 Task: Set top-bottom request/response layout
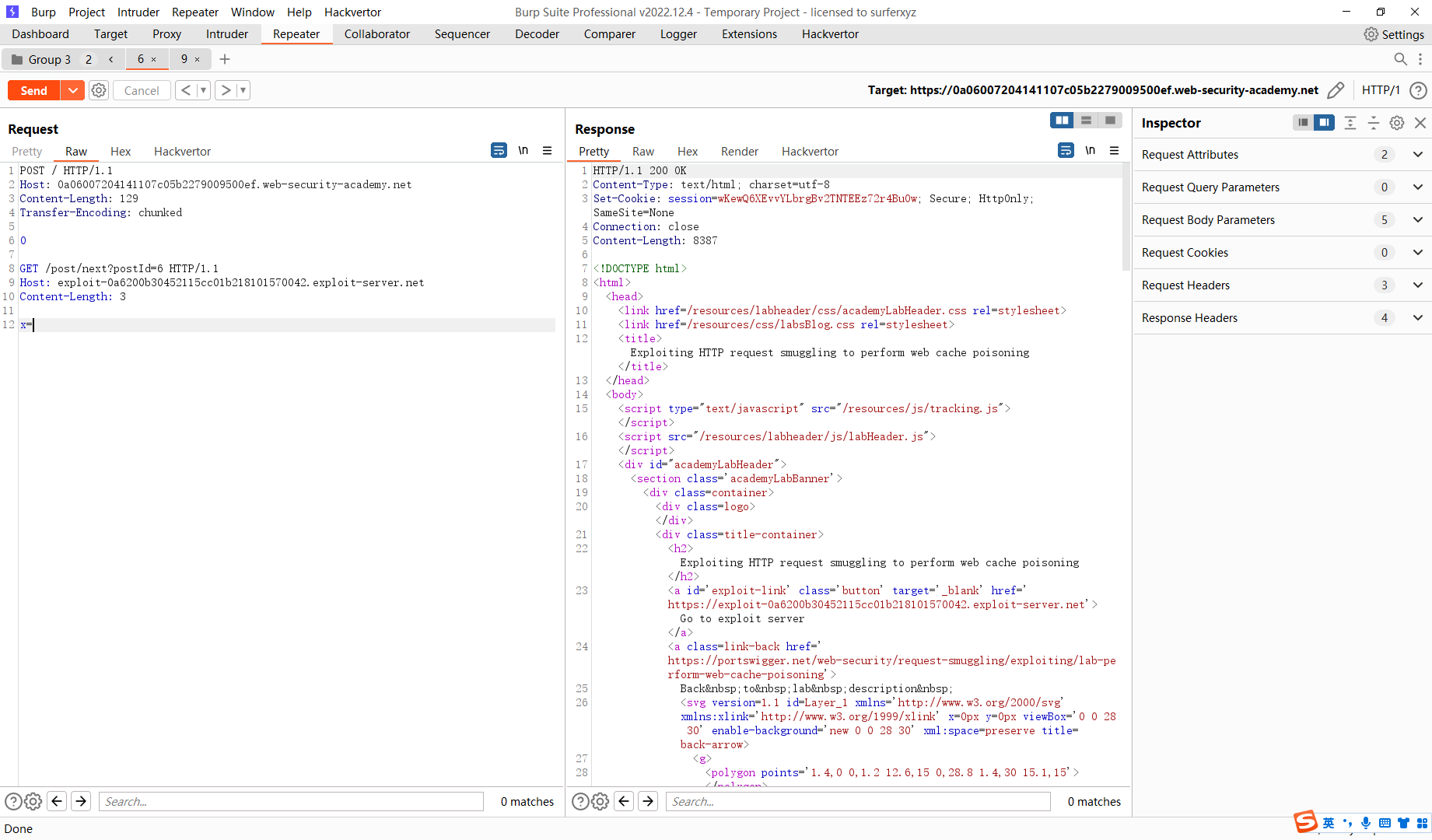(1086, 121)
